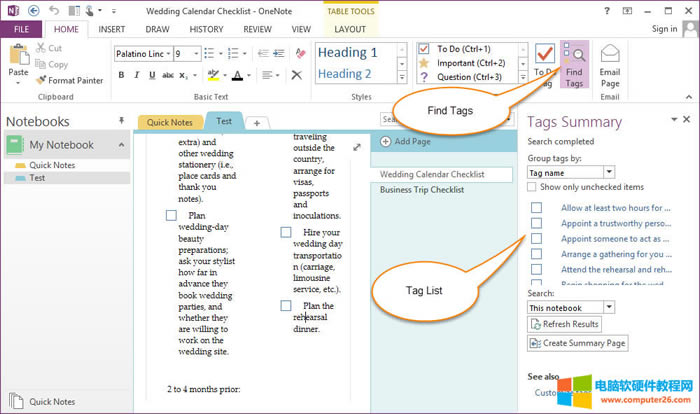Tick the 'Appoint a trustworthy person' tag checkbox

[x=537, y=223]
